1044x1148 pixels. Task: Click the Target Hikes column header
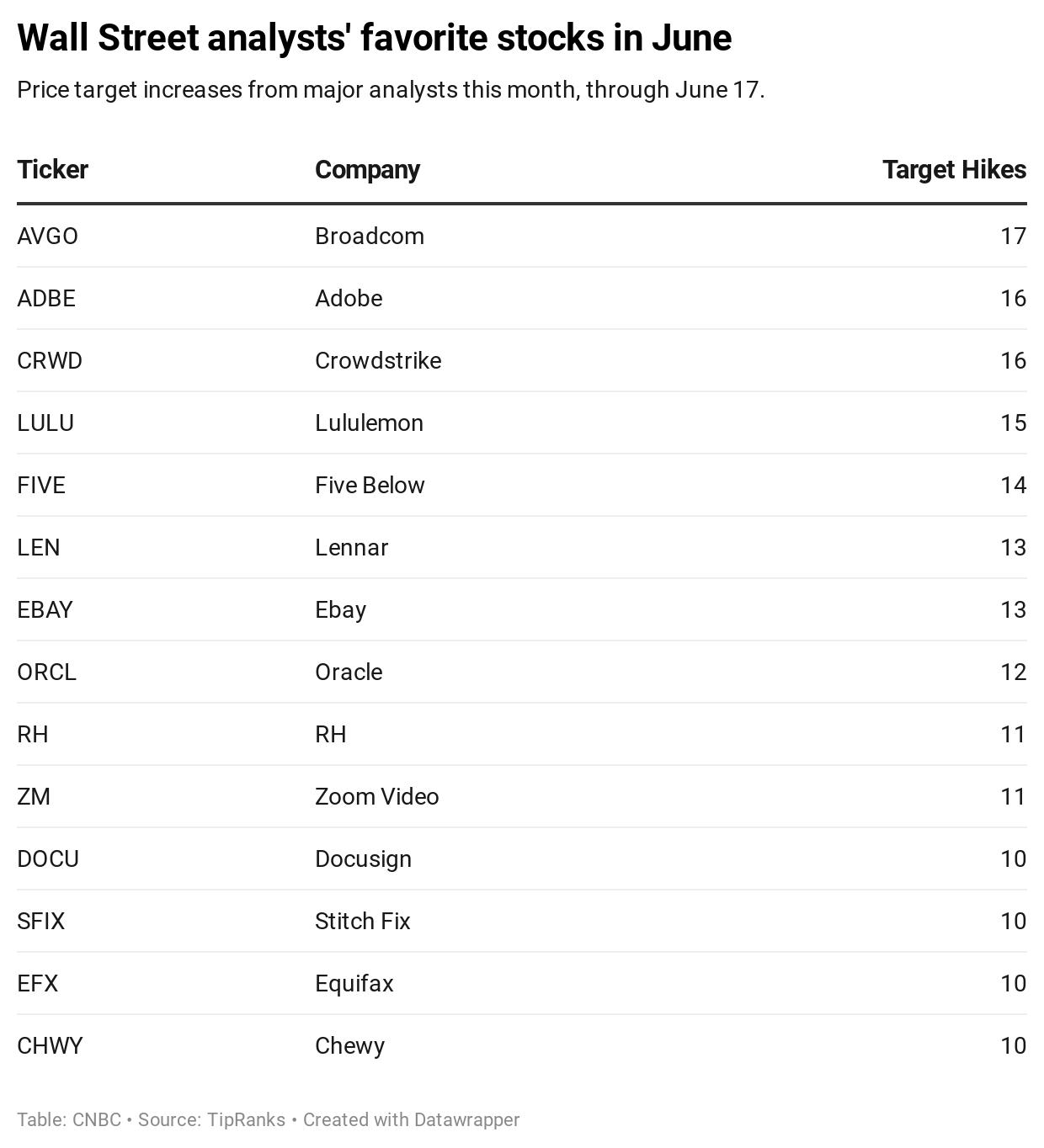coord(954,170)
